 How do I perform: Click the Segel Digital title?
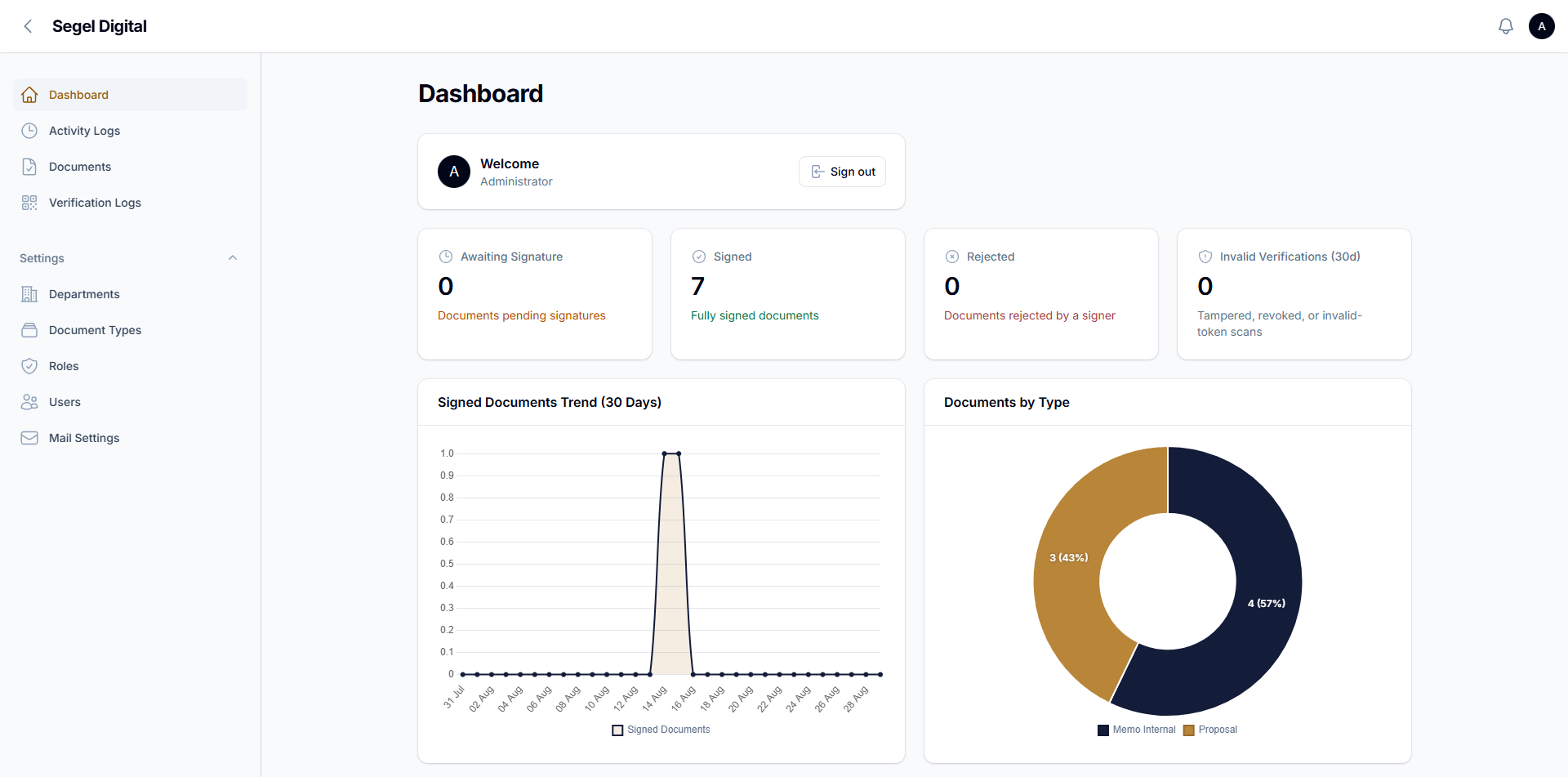100,26
